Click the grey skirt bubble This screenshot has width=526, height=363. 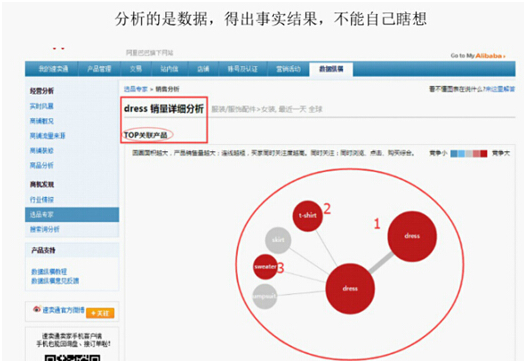[x=278, y=240]
